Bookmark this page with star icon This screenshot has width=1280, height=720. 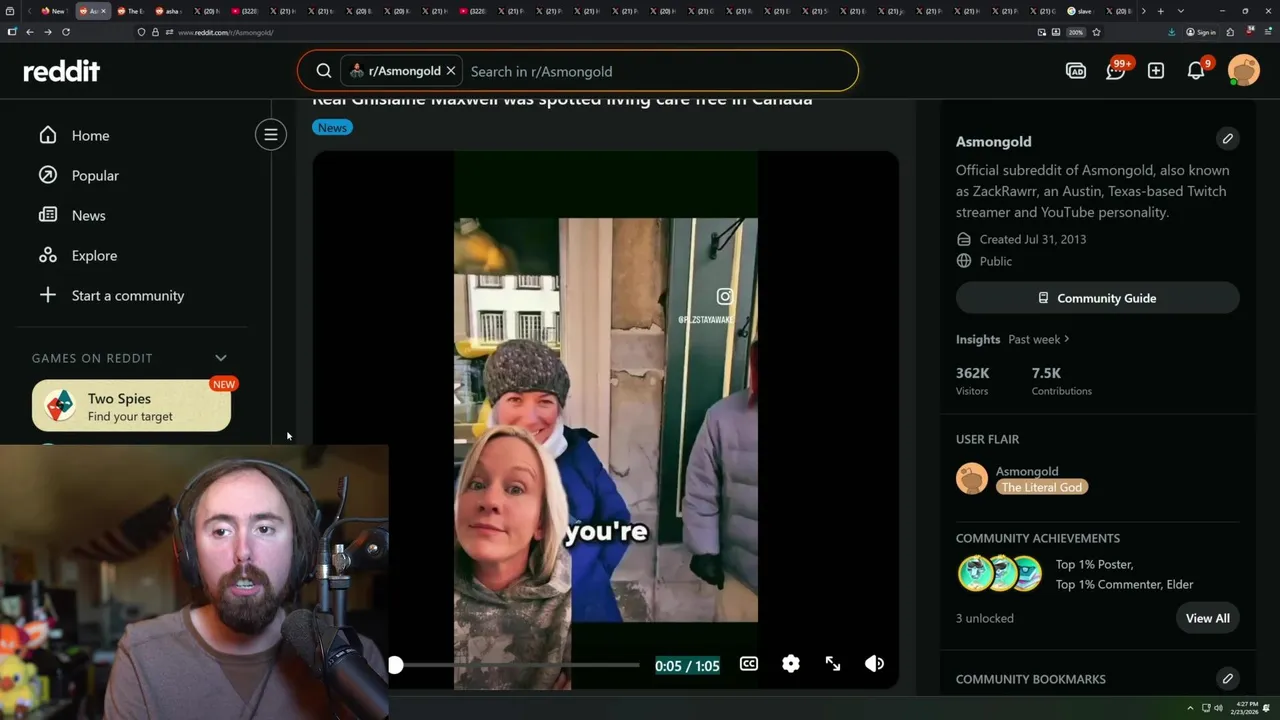(1096, 32)
